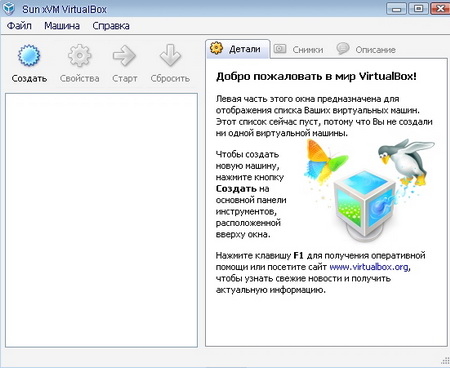Image resolution: width=450 pixels, height=368 pixels.
Task: Open Свойства via the gear toolbar icon
Action: [79, 55]
